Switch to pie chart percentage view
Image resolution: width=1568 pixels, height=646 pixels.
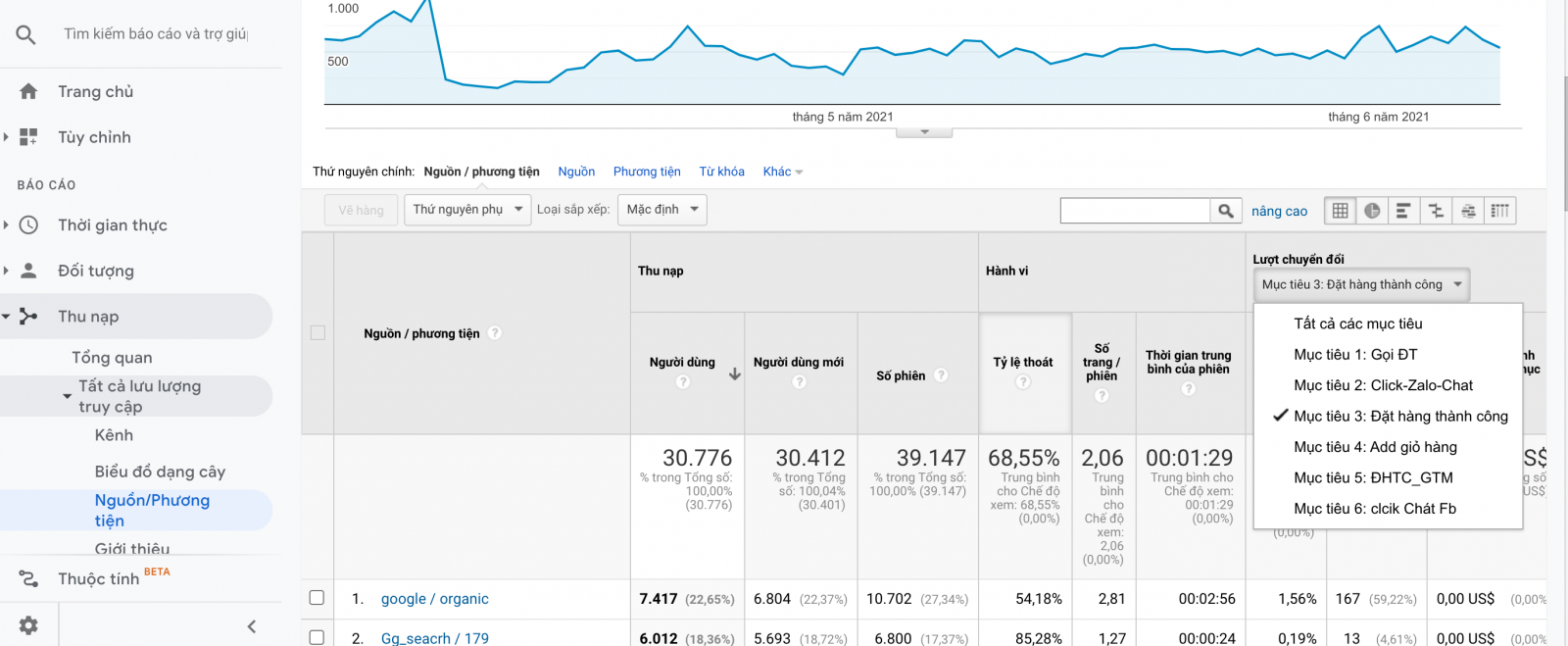pos(1372,211)
